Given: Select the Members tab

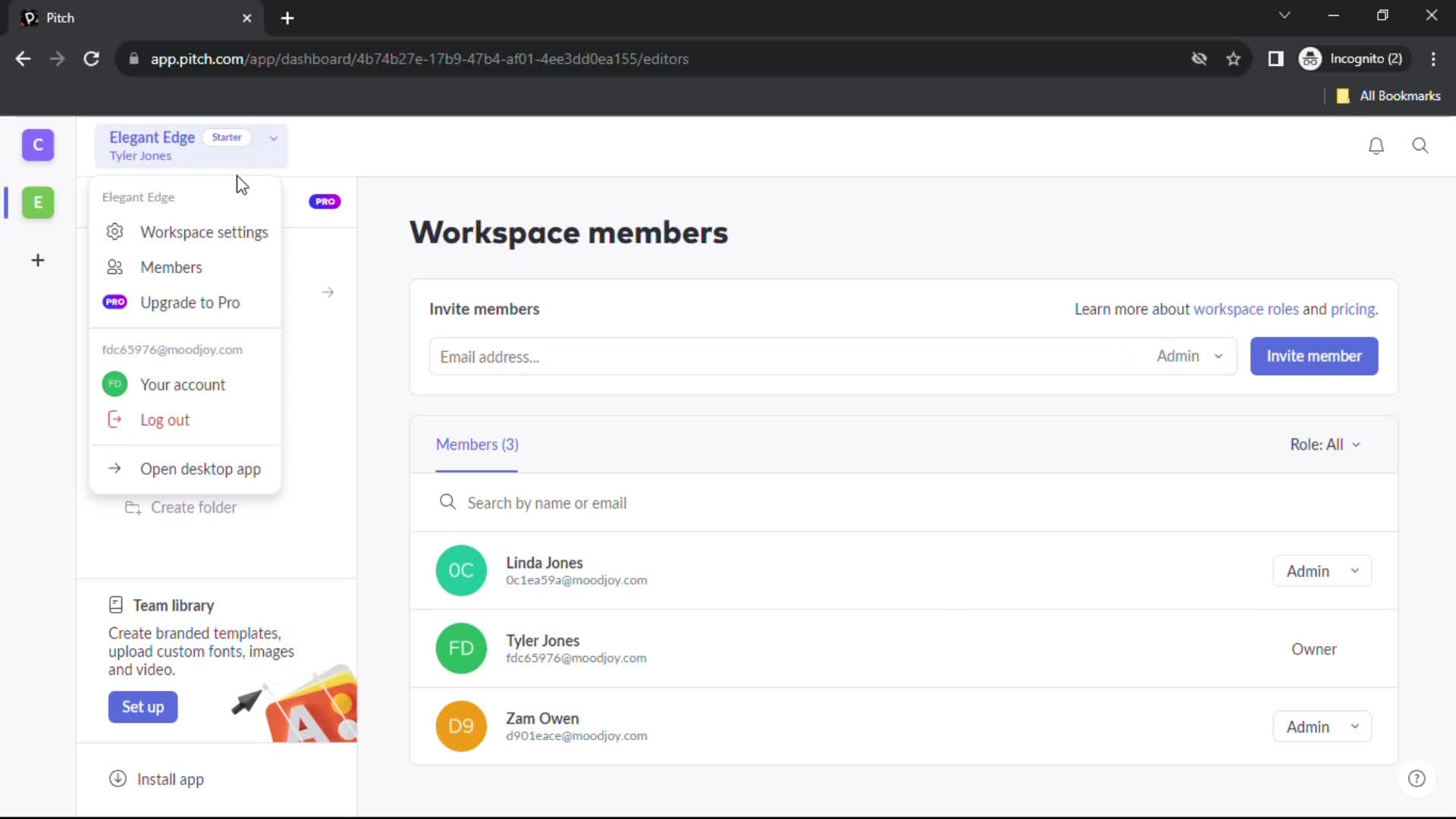Looking at the screenshot, I should pyautogui.click(x=171, y=267).
